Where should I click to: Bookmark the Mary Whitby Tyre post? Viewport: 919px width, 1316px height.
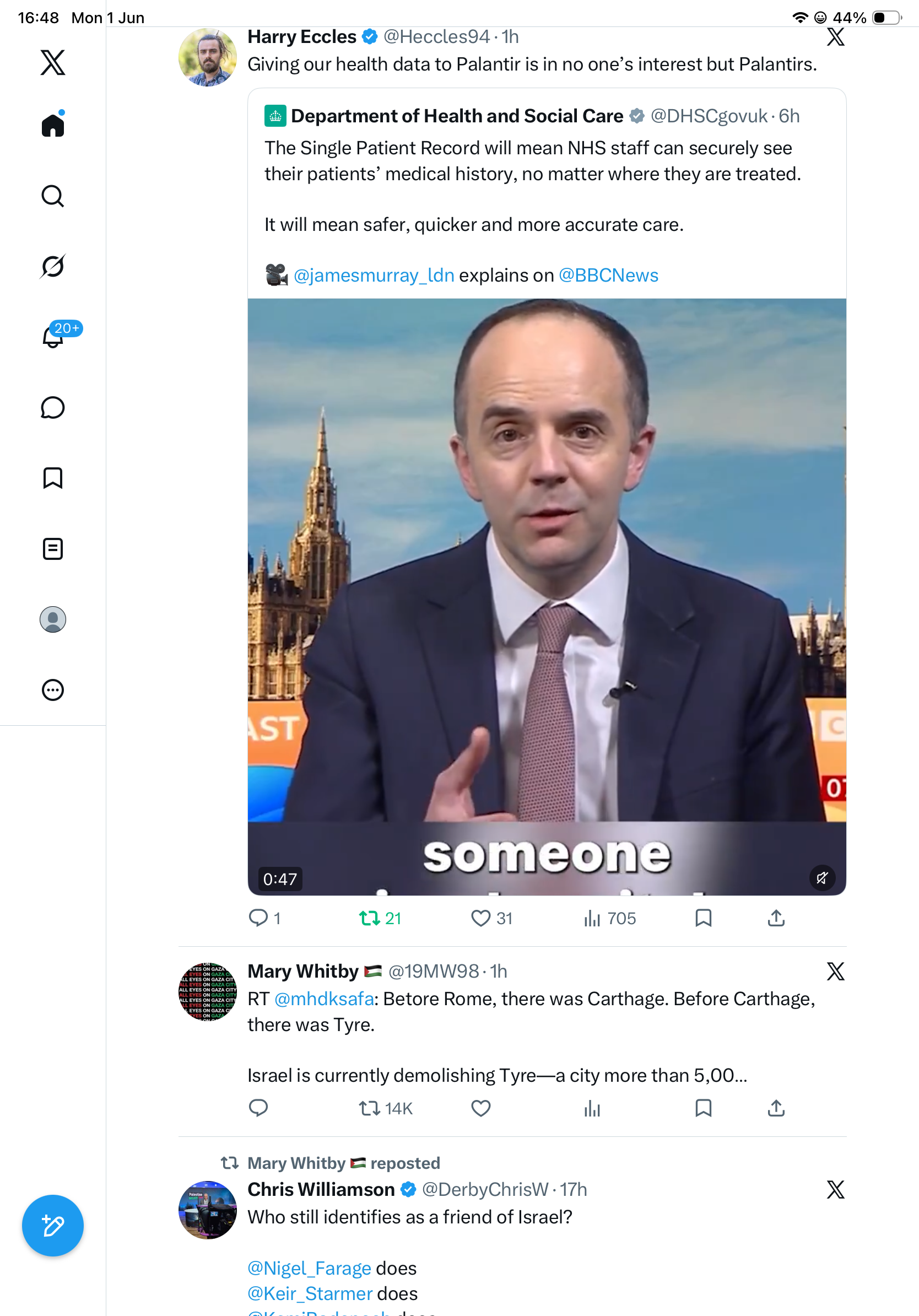703,1108
